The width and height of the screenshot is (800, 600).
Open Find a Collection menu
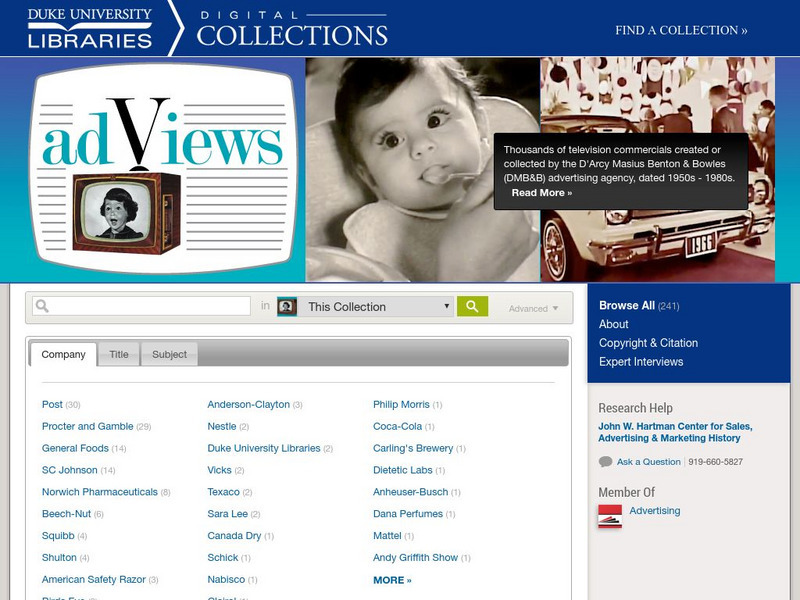681,30
